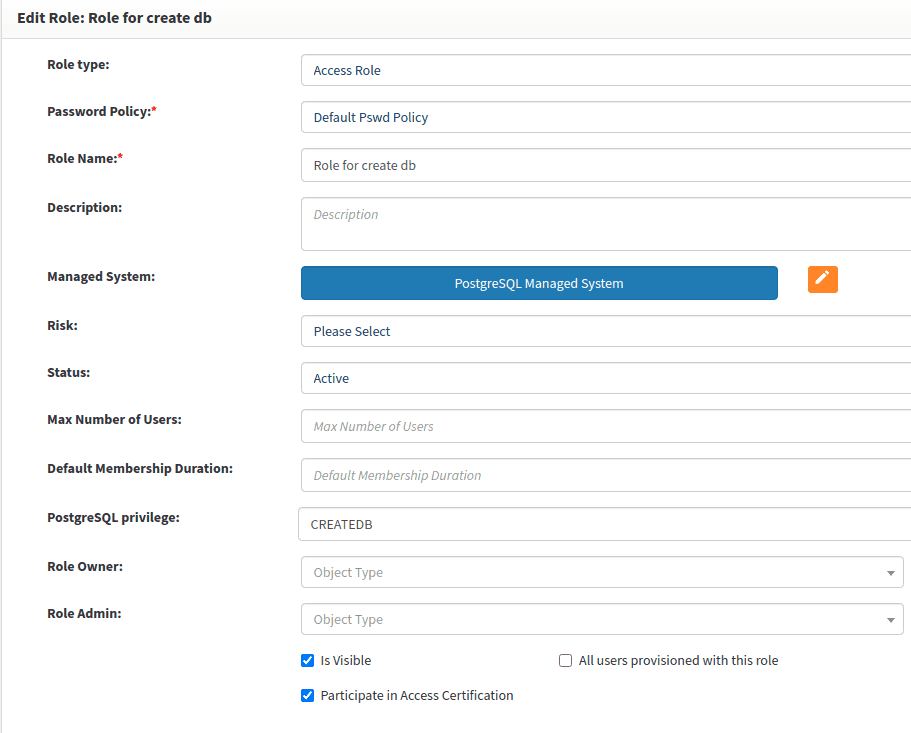Click the PostgreSQL Managed System button

(x=539, y=283)
